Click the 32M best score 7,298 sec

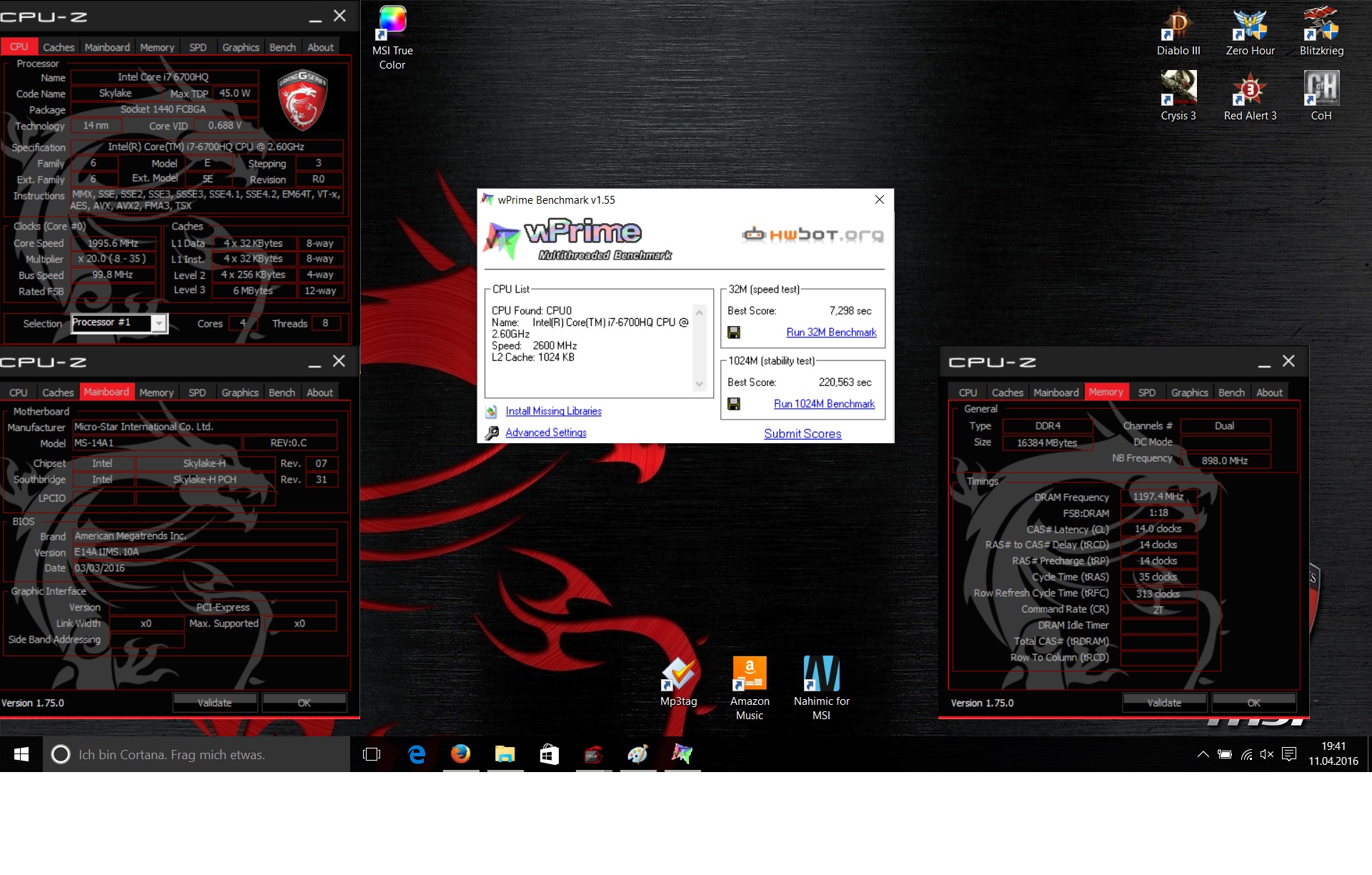(x=850, y=311)
